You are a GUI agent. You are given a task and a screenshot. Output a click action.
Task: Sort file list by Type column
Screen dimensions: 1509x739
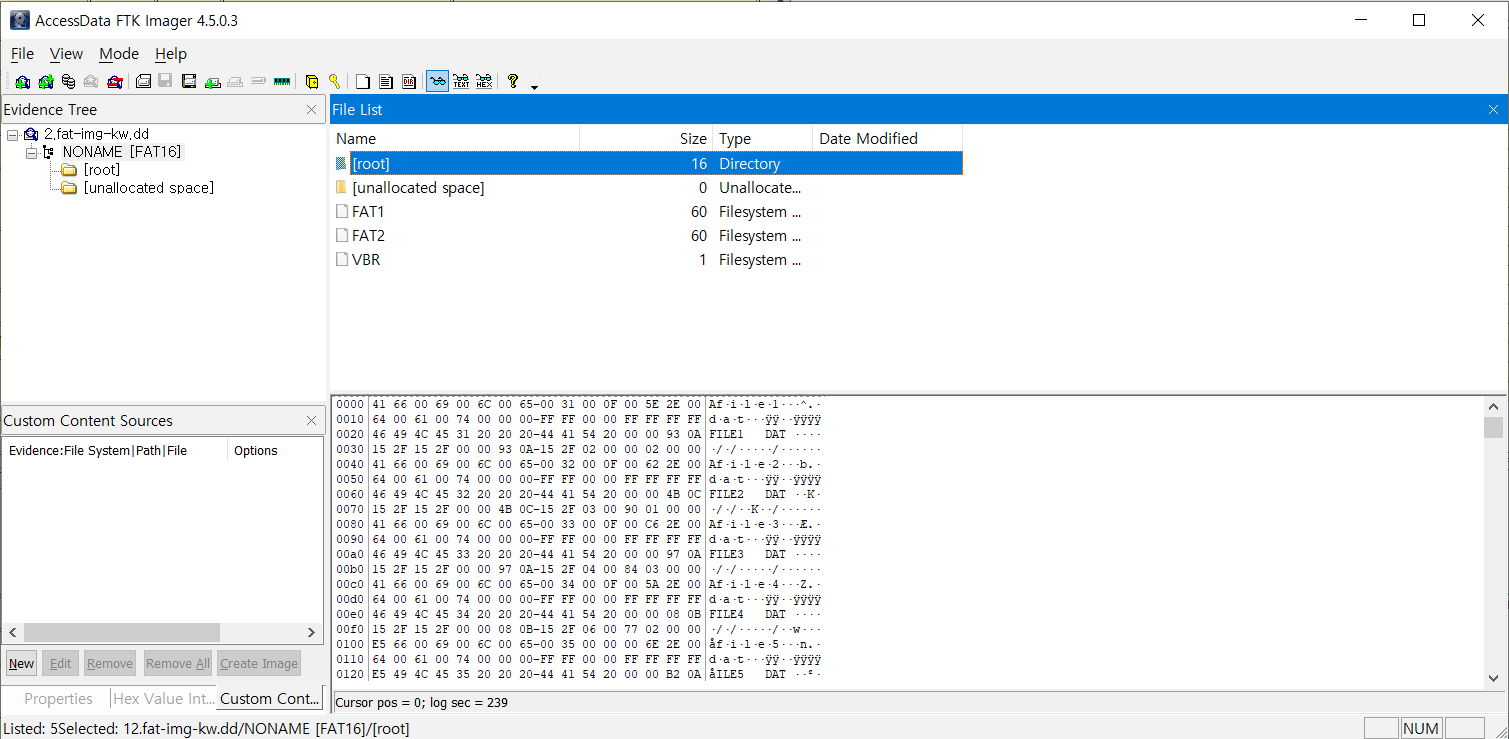pos(762,139)
